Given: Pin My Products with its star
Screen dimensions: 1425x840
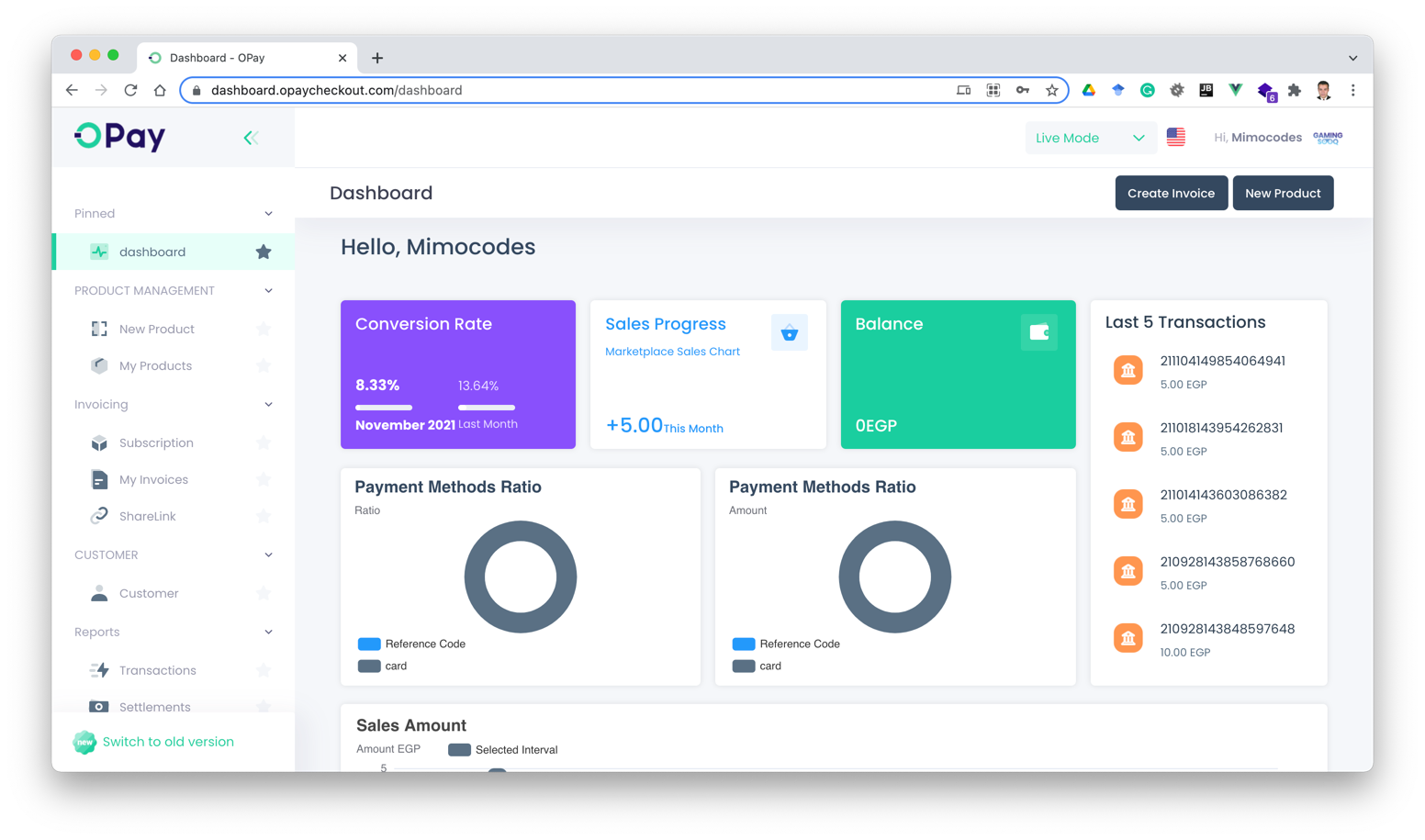Looking at the screenshot, I should click(264, 365).
